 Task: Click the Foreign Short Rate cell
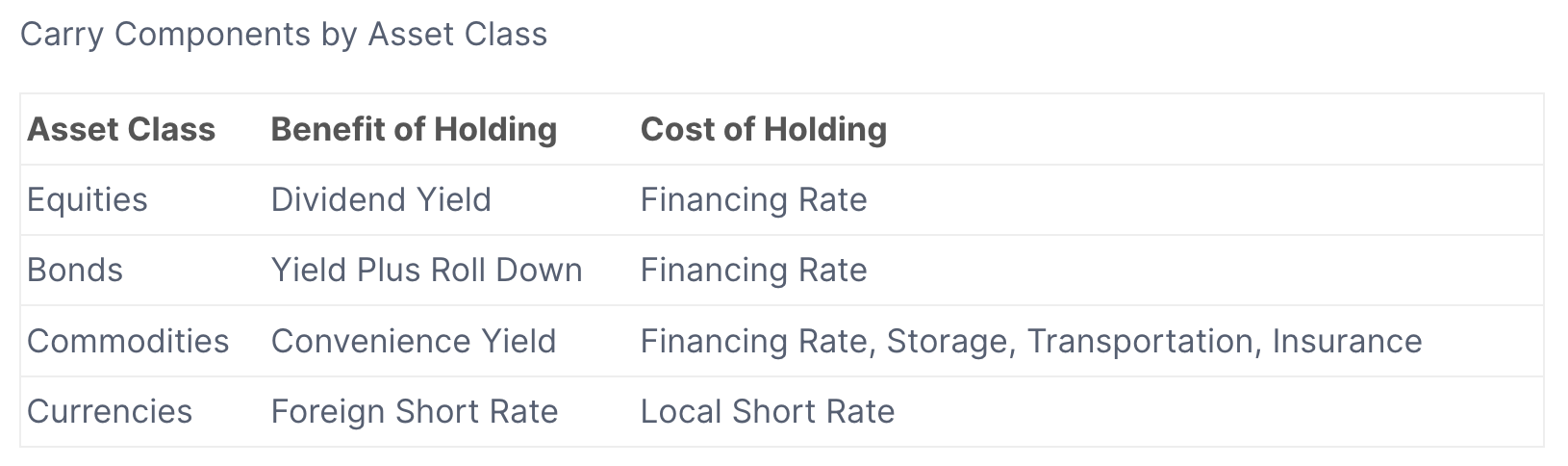tap(415, 412)
